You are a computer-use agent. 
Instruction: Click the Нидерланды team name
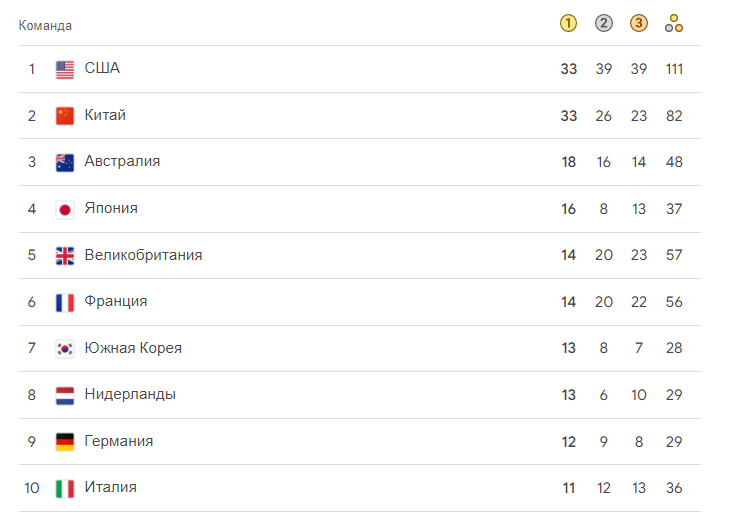tap(130, 394)
